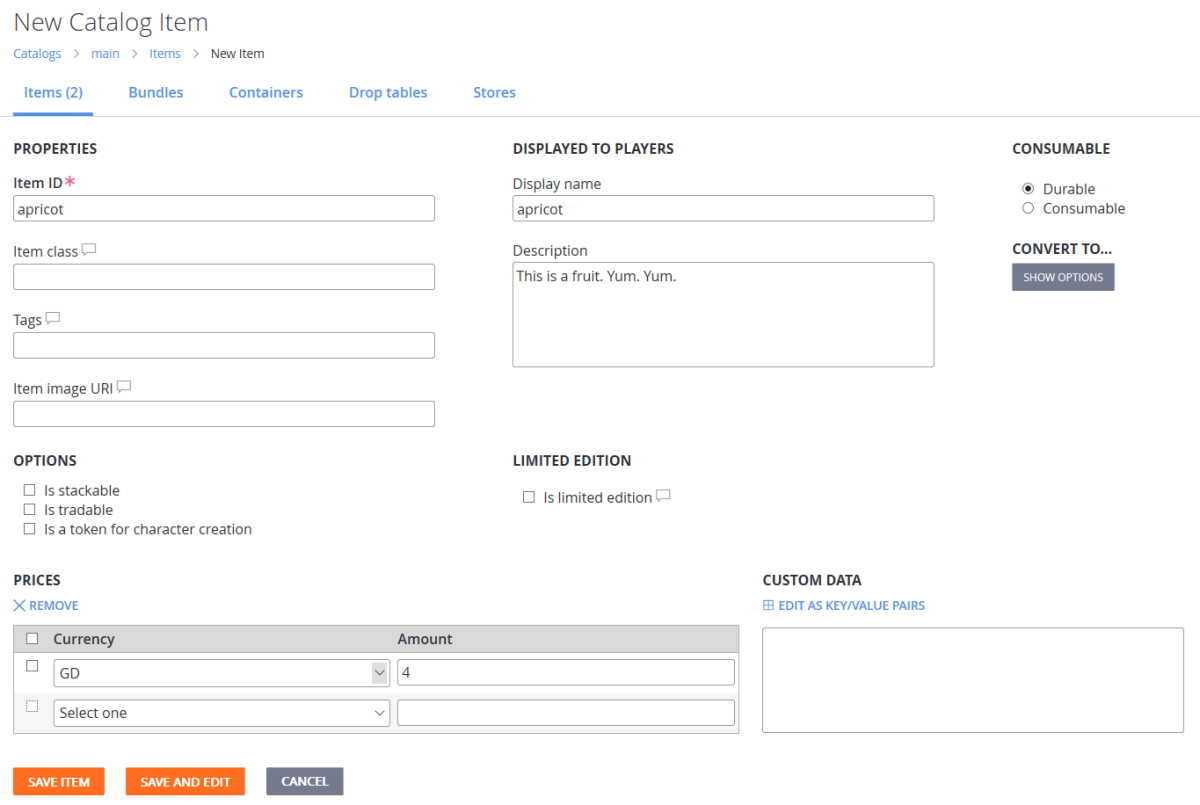
Task: Focus the Tags input field
Action: pos(224,345)
